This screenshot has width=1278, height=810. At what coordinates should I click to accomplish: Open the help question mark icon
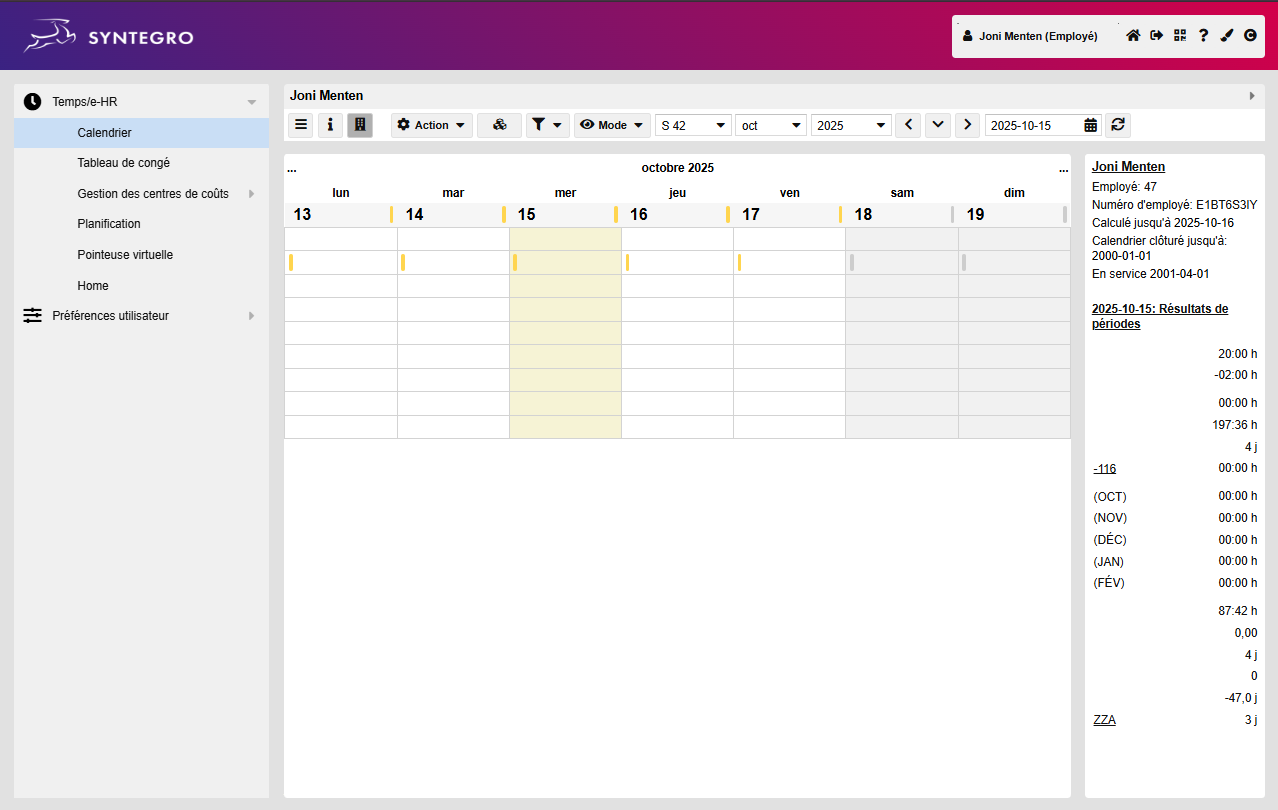click(1203, 35)
